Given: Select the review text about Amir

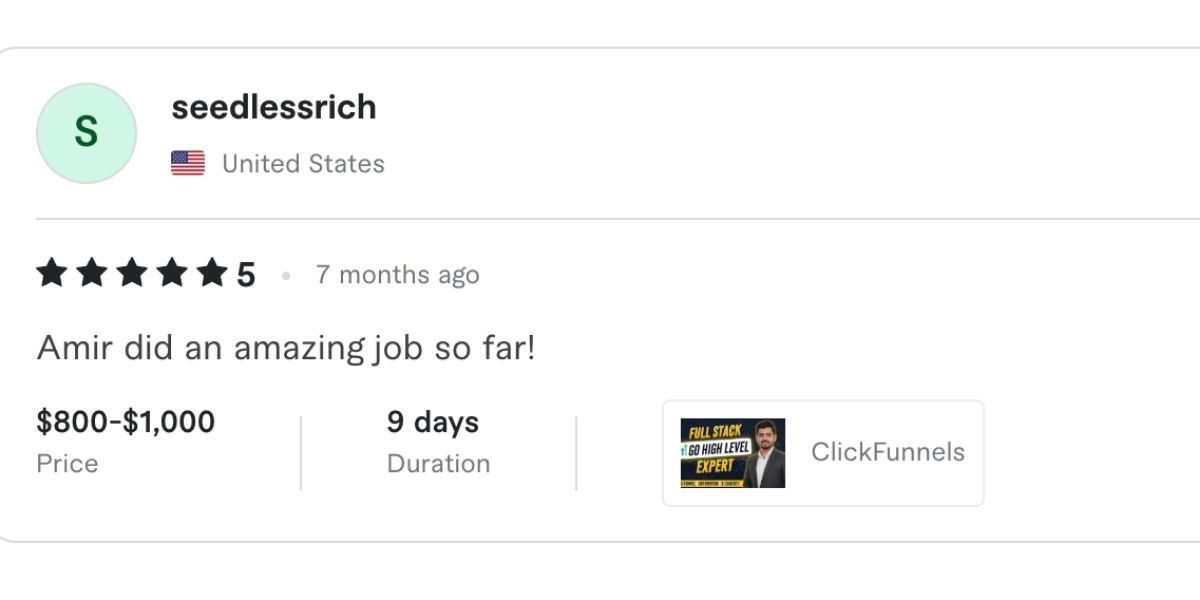Looking at the screenshot, I should point(286,348).
